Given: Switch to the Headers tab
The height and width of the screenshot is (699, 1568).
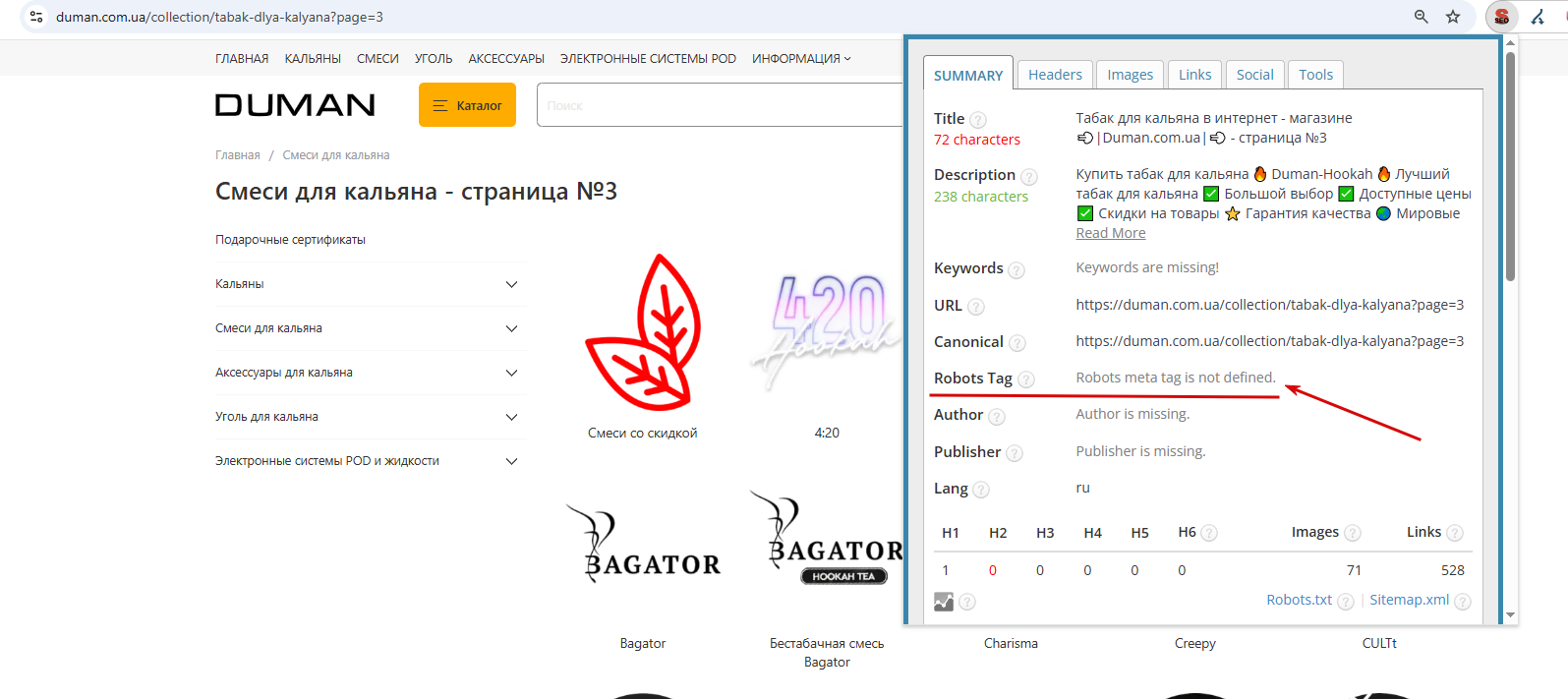Looking at the screenshot, I should (x=1055, y=75).
